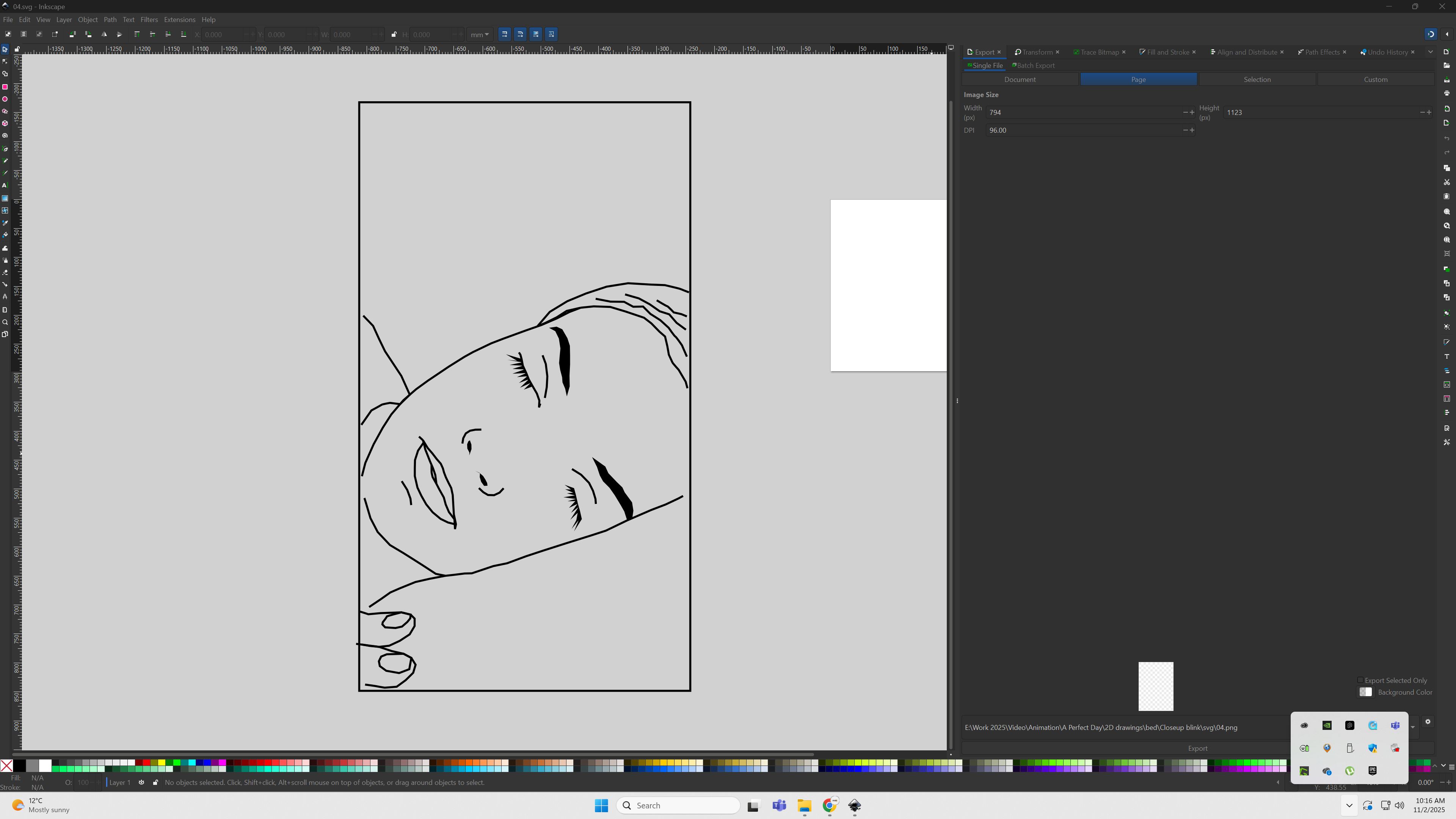Toggle Layer 1 visibility eye icon
This screenshot has width=1456, height=819.
(x=141, y=783)
